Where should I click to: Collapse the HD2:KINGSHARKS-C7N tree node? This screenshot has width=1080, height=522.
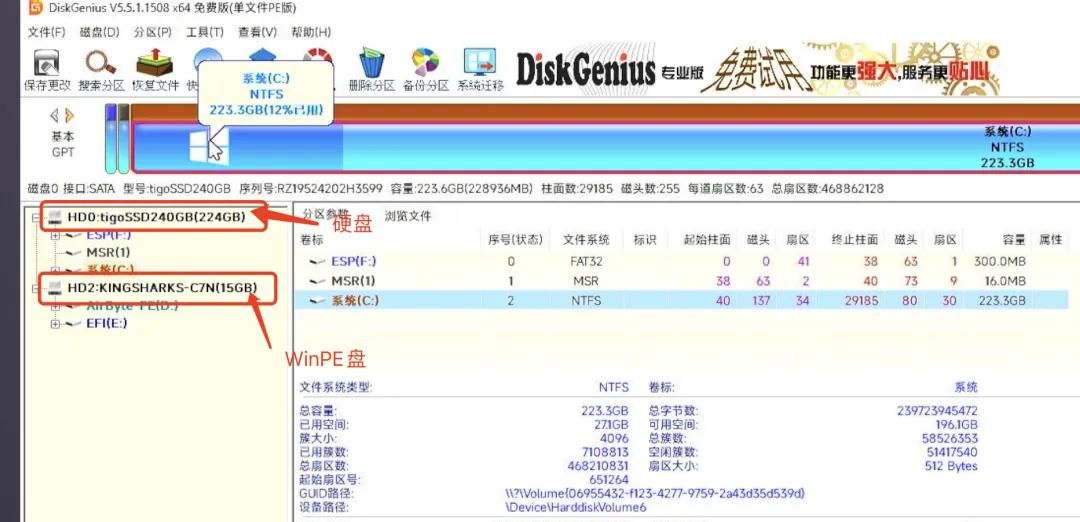tap(36, 289)
